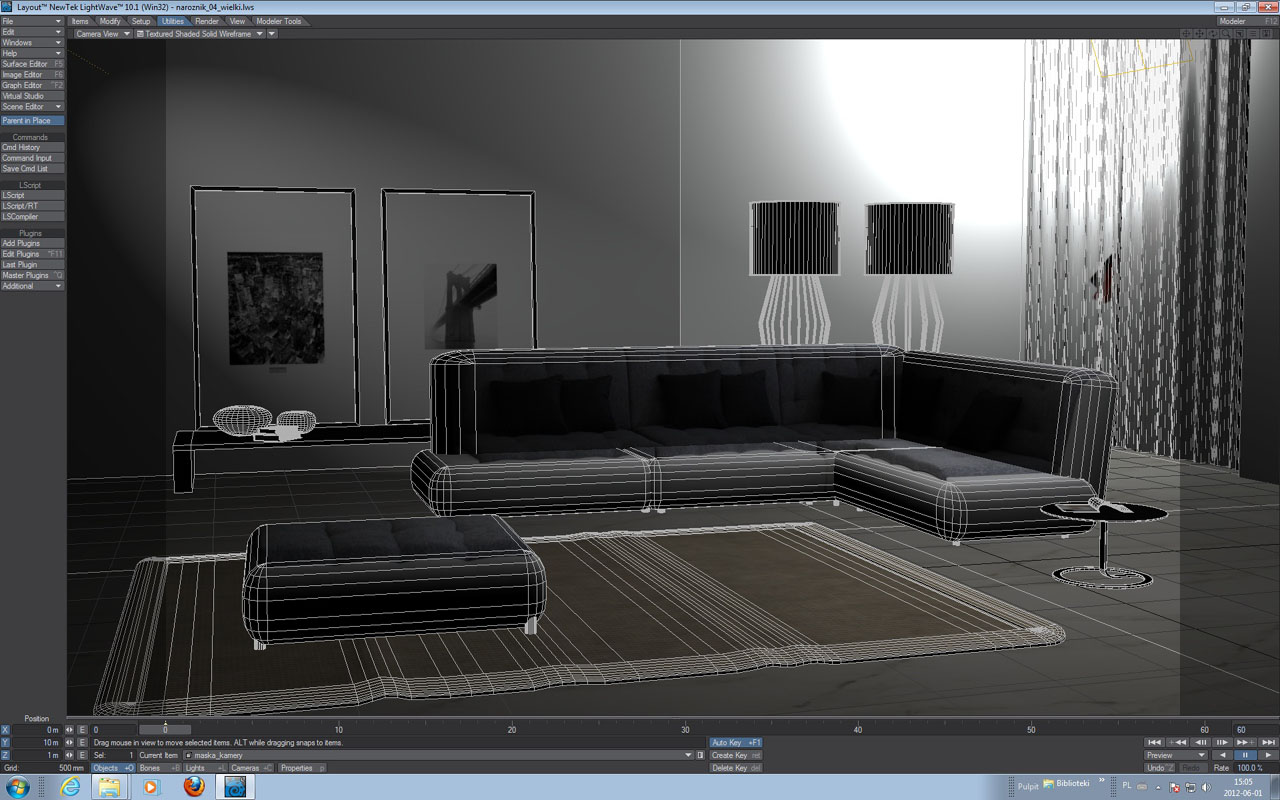Play the animation in reverse
The image size is (1280, 800).
tap(1222, 755)
